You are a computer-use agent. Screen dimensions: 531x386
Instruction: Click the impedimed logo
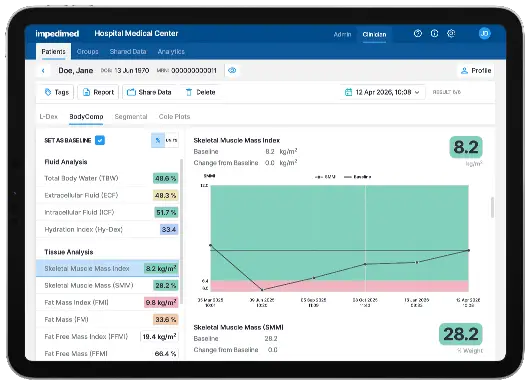point(57,34)
